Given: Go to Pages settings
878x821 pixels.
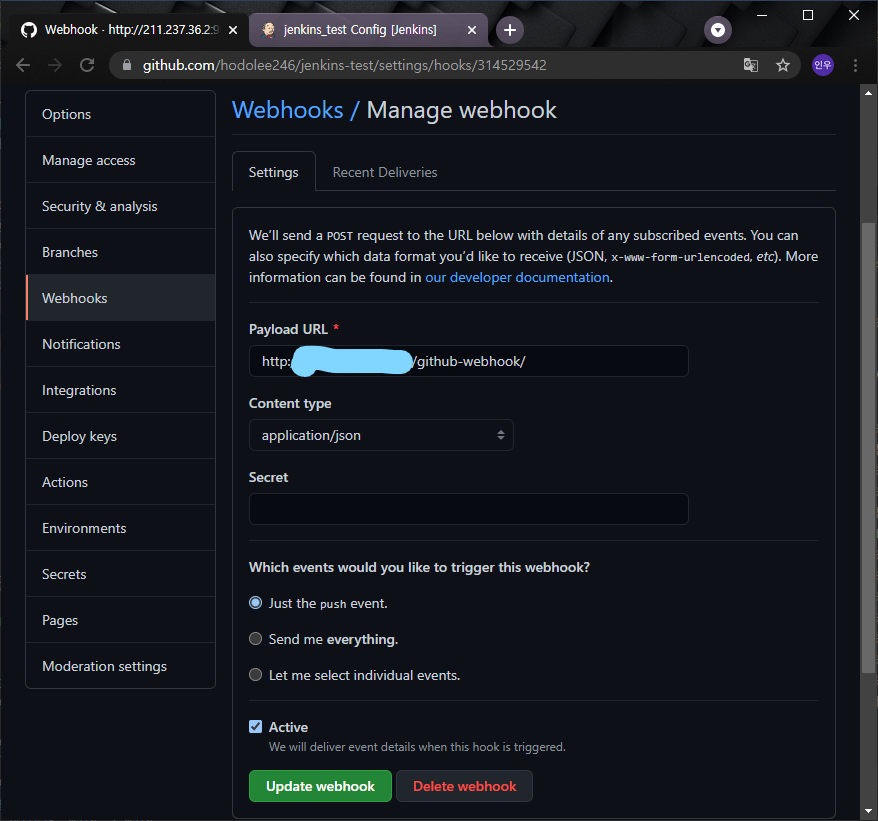Looking at the screenshot, I should point(120,619).
